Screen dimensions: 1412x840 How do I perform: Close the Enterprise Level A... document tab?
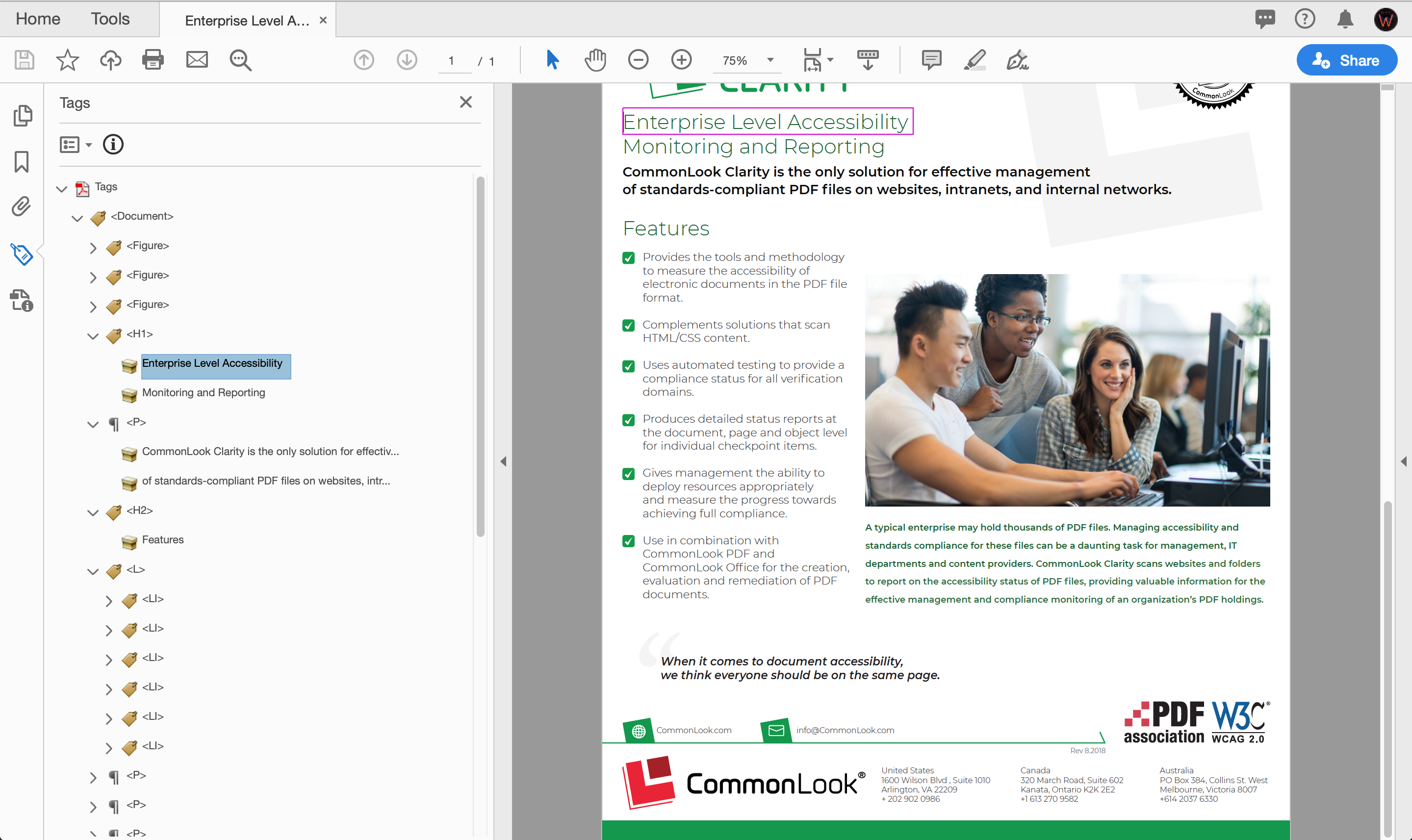click(x=323, y=20)
